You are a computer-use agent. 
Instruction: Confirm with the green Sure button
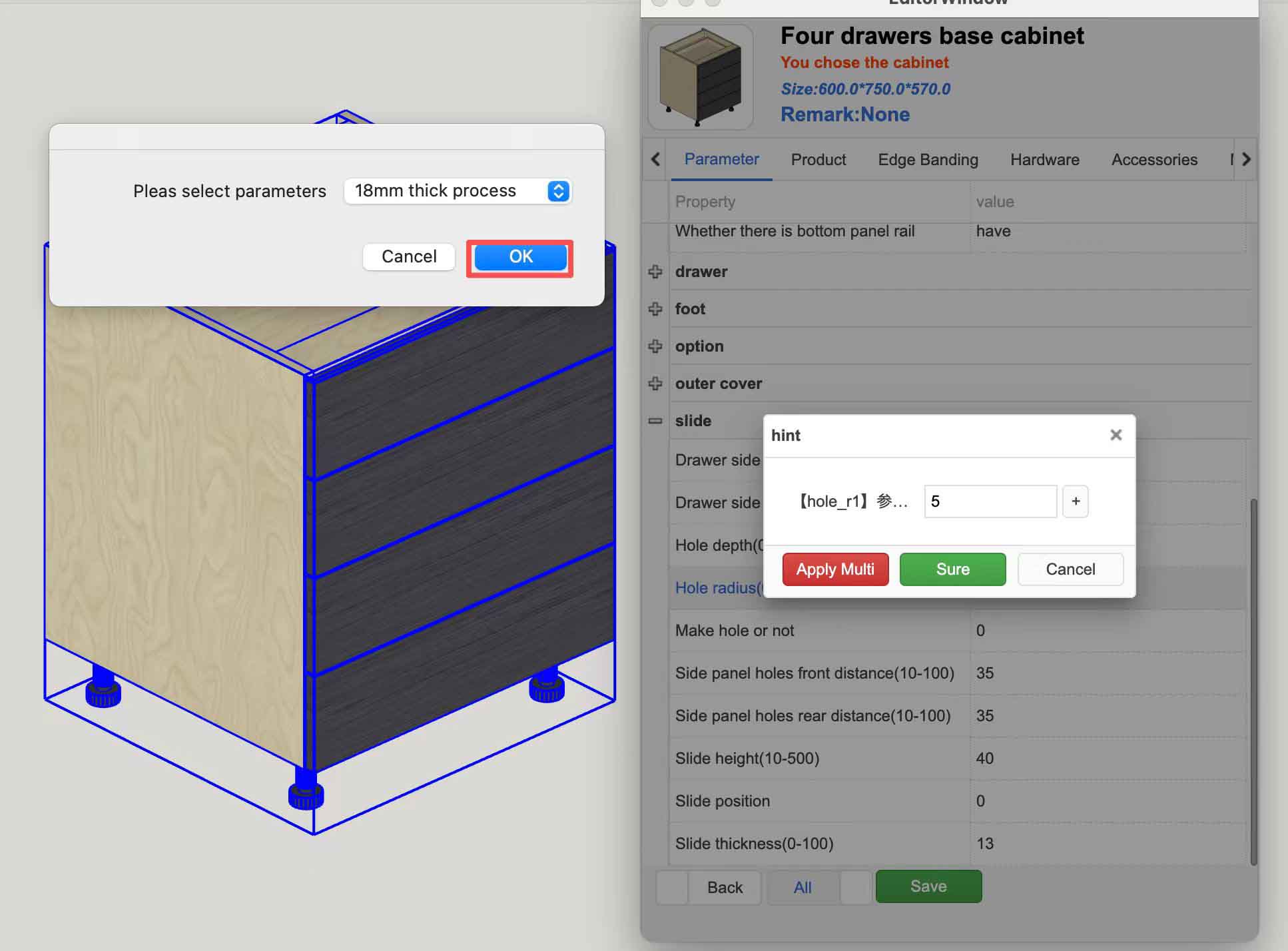(952, 569)
